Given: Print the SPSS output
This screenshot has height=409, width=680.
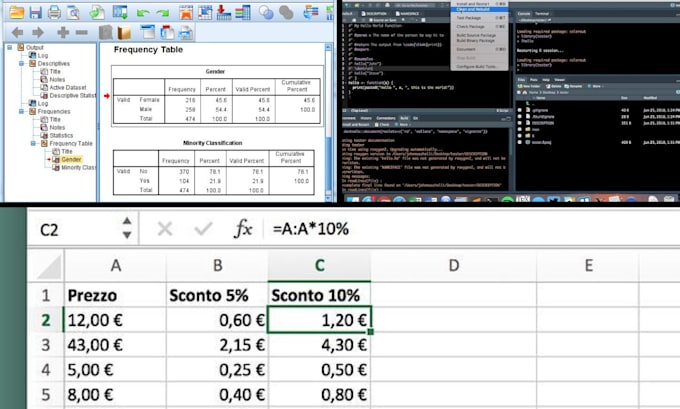Looking at the screenshot, I should coord(54,12).
